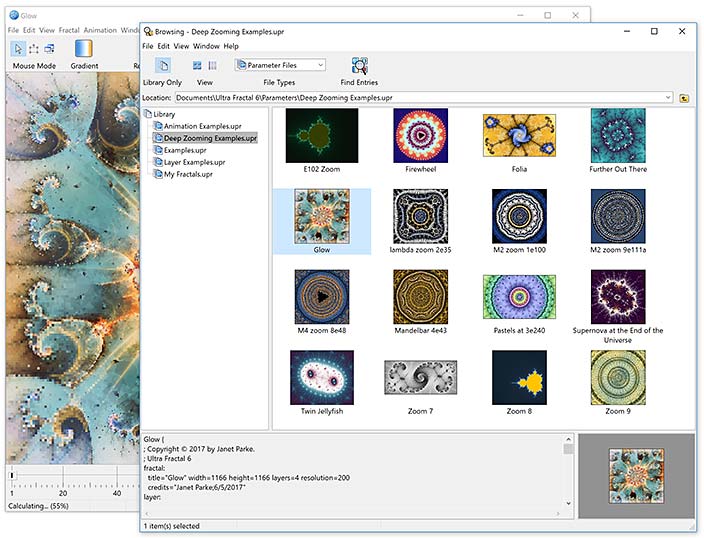Click the parent folder icon next to Location
This screenshot has height=538, width=704.
684,98
